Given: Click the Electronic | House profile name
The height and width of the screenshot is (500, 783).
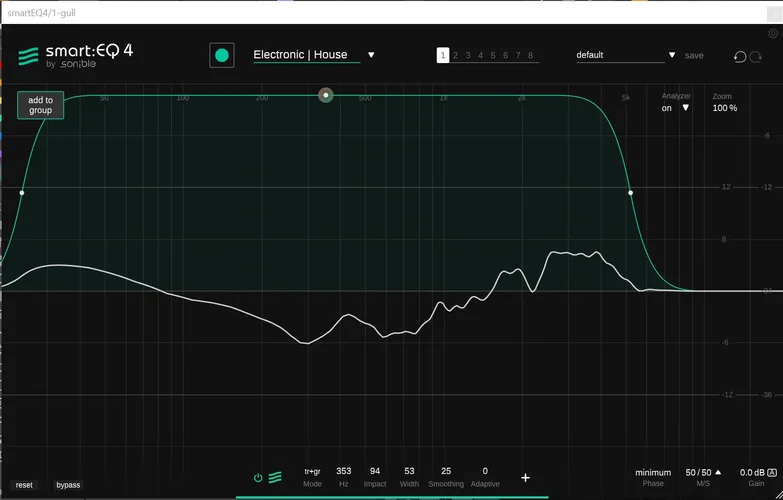Looking at the screenshot, I should tap(301, 54).
